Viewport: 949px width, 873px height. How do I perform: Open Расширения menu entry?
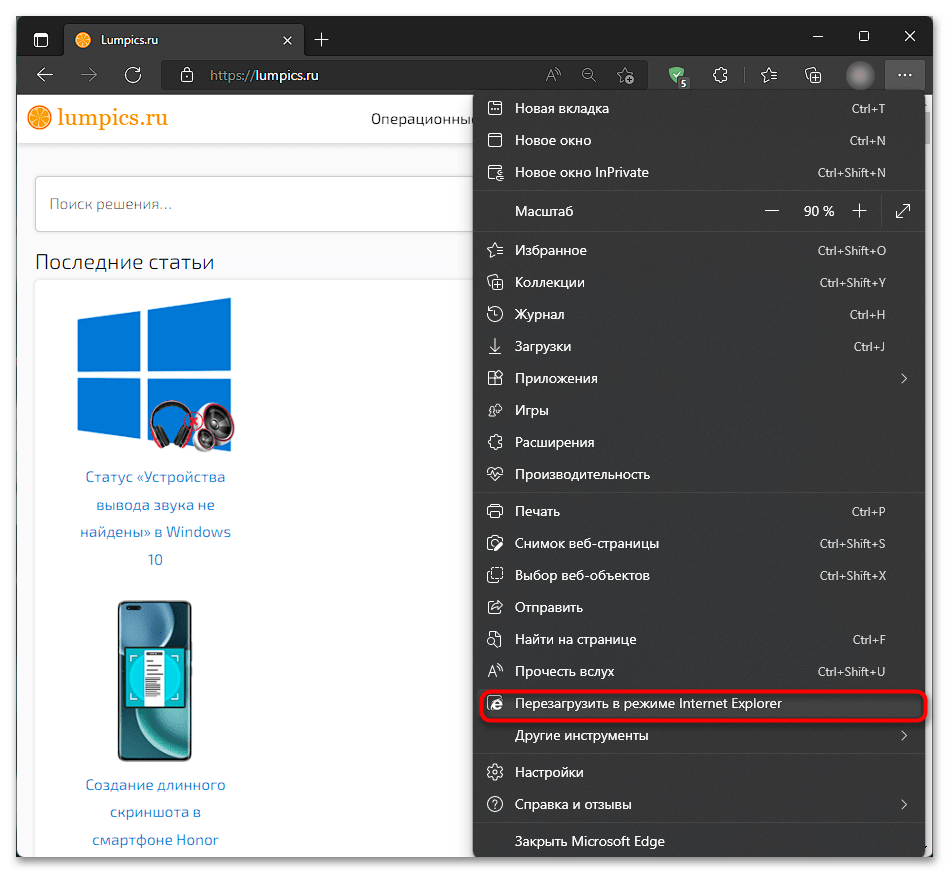(698, 443)
